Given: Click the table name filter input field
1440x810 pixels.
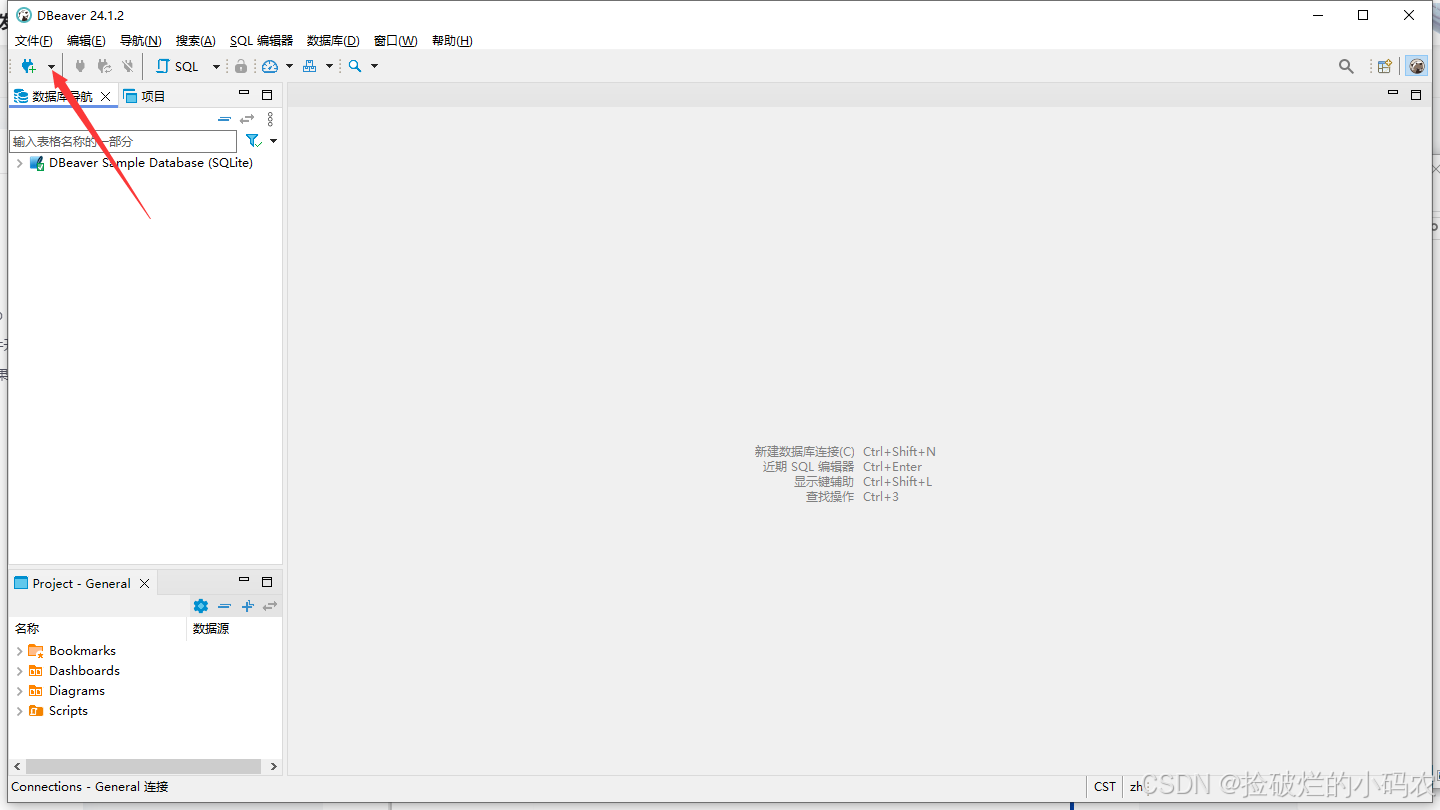Looking at the screenshot, I should [123, 141].
